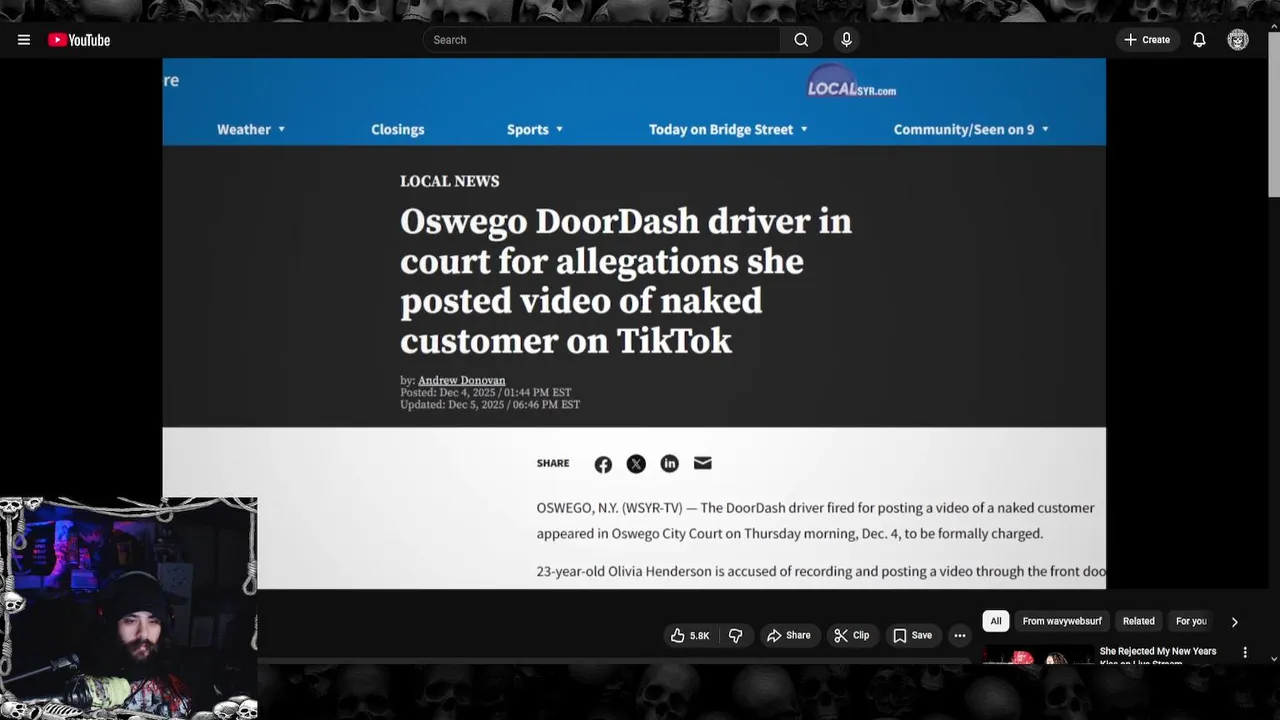Save the video to a playlist
The width and height of the screenshot is (1280, 720).
912,635
